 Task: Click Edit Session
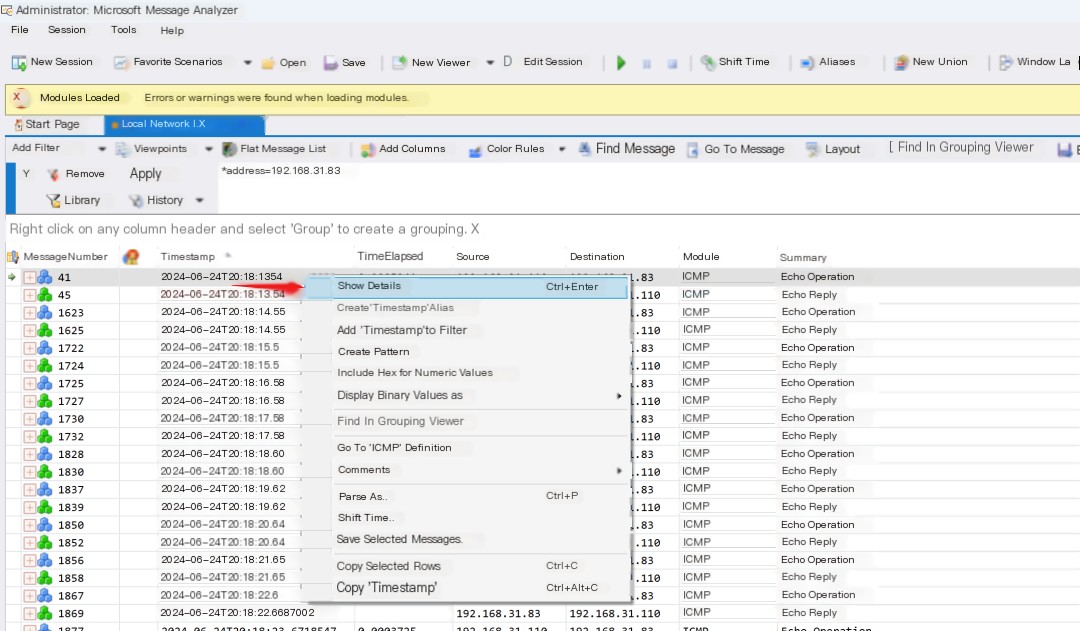point(552,62)
